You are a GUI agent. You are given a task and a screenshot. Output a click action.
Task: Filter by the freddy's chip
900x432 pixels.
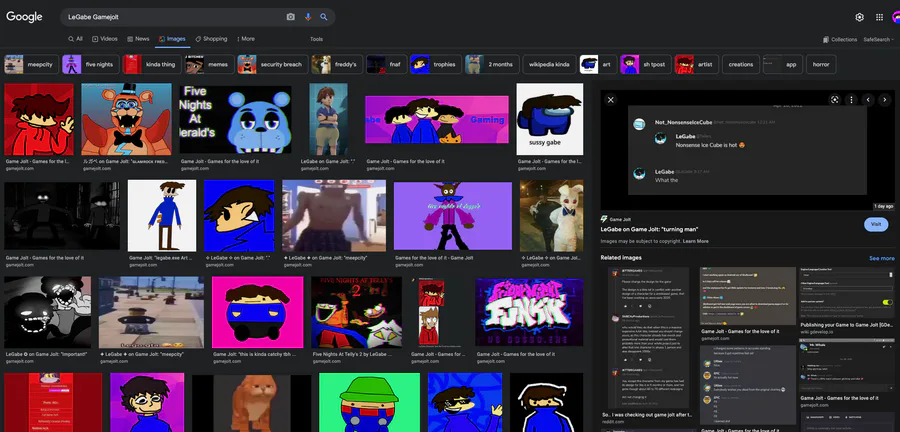click(337, 64)
